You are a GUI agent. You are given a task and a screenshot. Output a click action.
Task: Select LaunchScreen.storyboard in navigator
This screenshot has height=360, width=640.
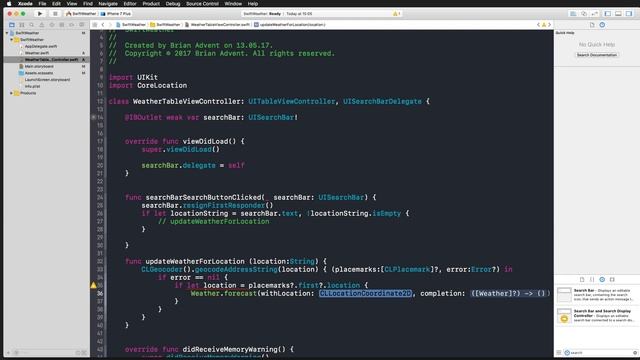point(47,80)
